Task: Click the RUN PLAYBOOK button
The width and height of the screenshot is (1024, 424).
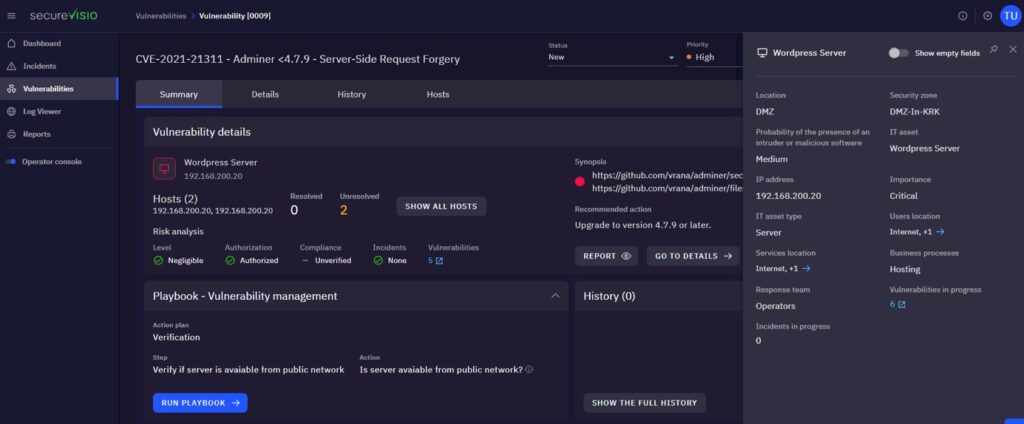Action: click(200, 403)
